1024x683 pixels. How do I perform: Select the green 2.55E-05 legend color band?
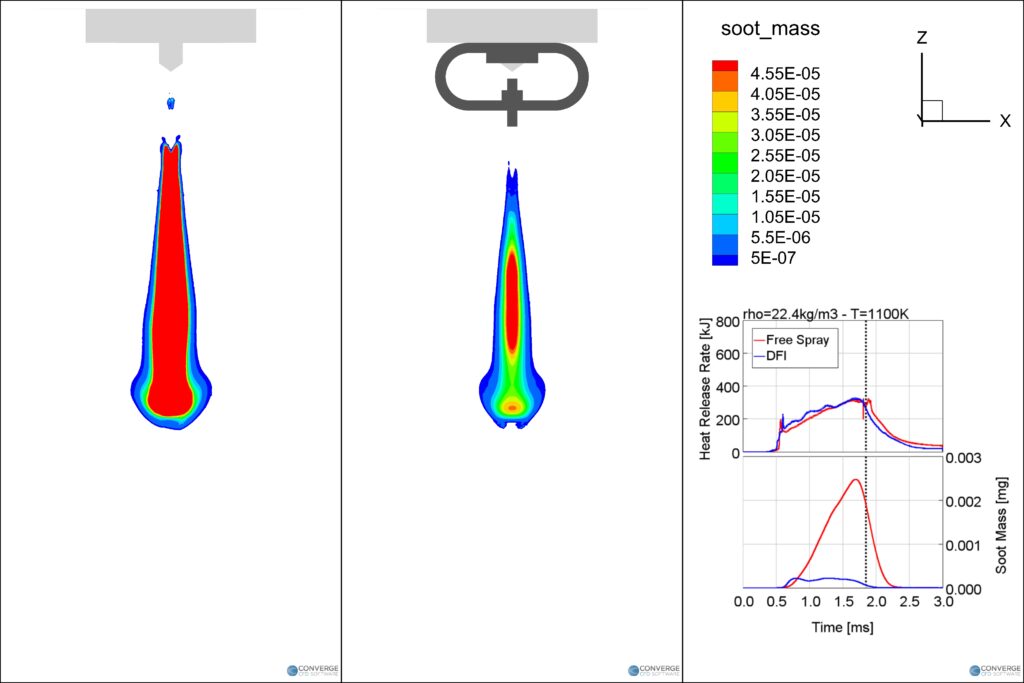pos(723,155)
